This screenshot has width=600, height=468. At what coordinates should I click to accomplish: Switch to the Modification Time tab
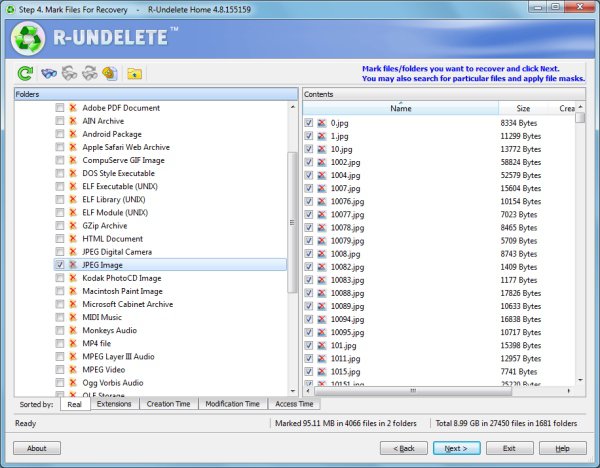coord(233,404)
